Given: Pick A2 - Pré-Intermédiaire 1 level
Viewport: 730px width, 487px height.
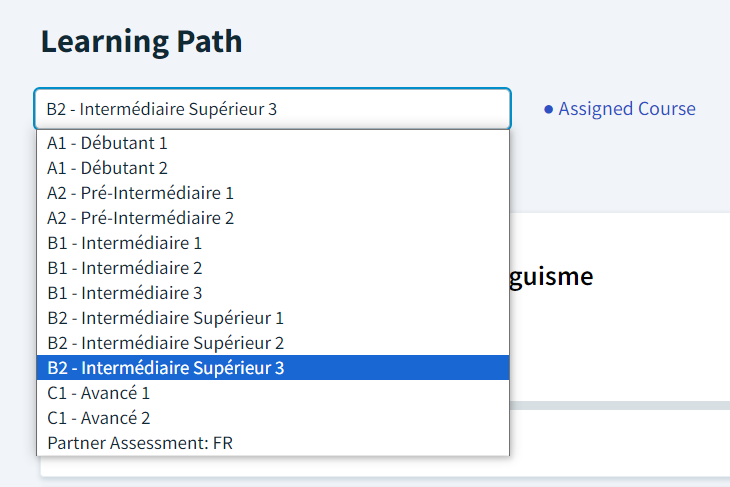Looking at the screenshot, I should (x=140, y=193).
